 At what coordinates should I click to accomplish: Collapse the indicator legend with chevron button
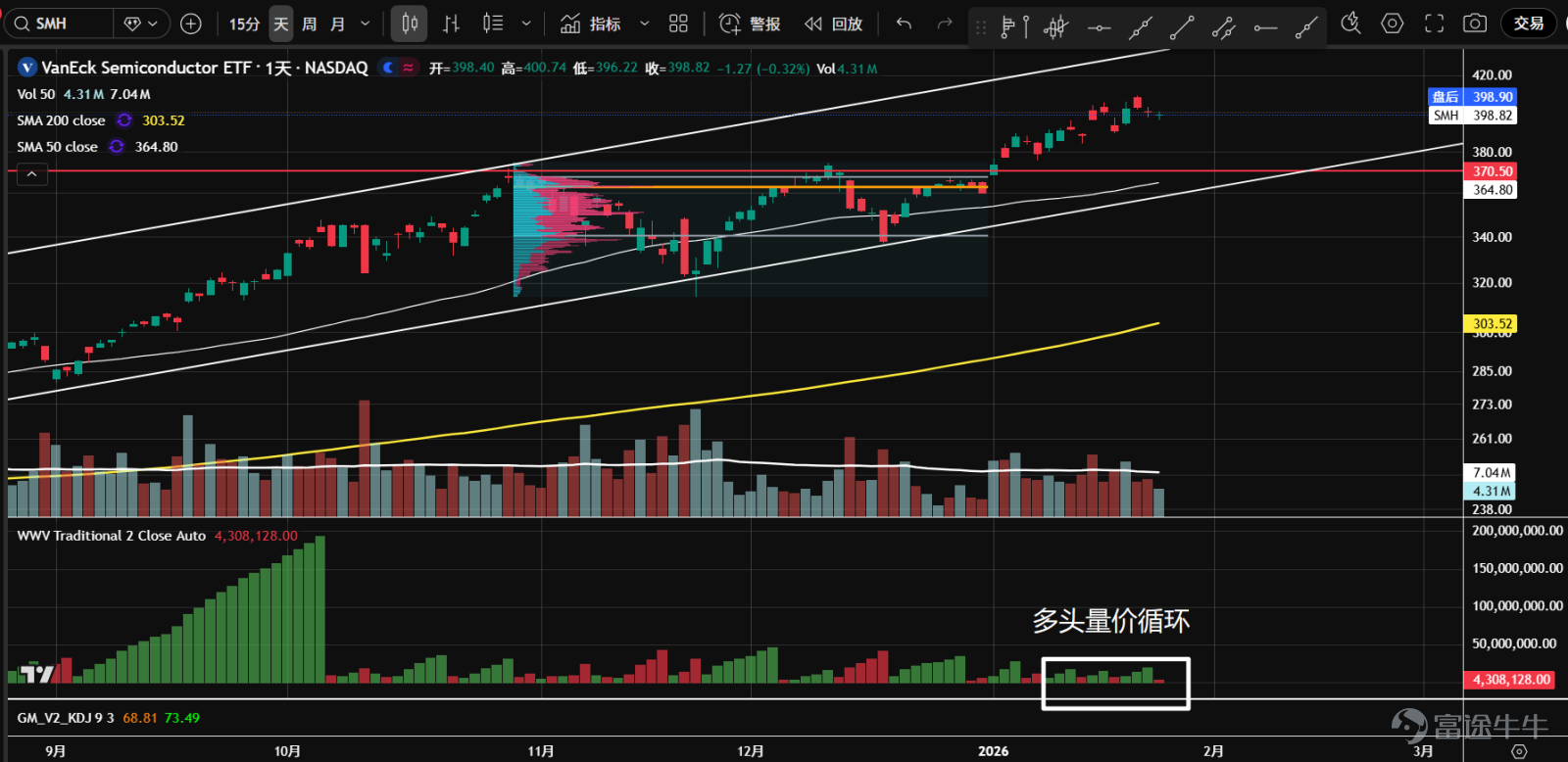pyautogui.click(x=32, y=174)
